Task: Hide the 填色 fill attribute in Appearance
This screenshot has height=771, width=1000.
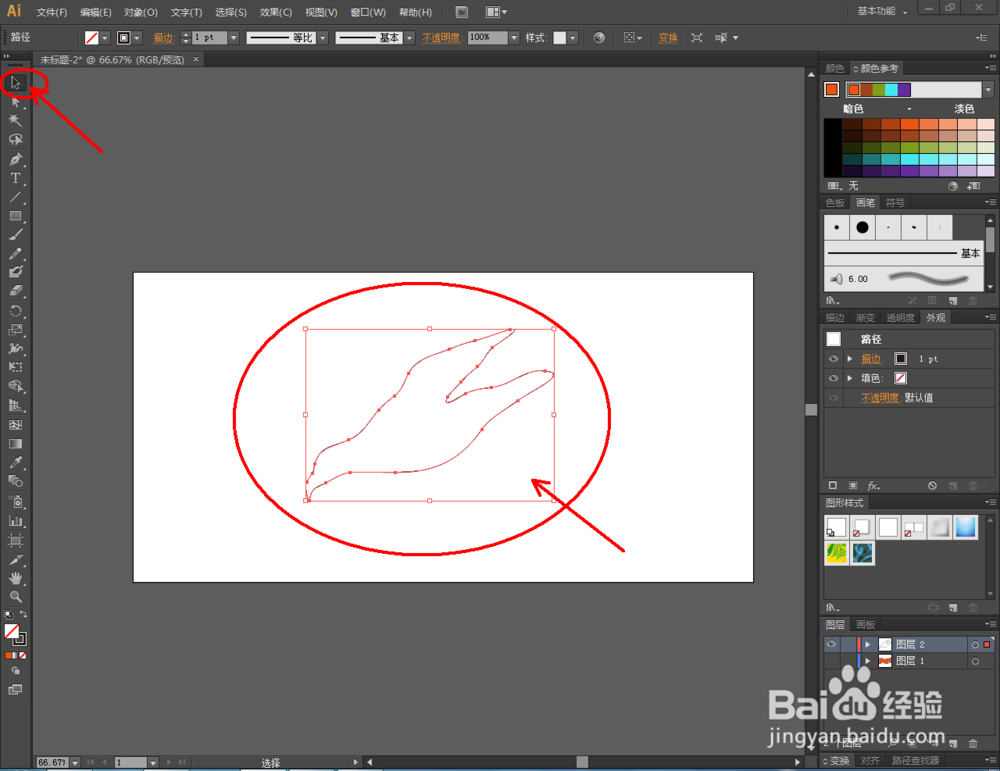Action: pos(833,378)
